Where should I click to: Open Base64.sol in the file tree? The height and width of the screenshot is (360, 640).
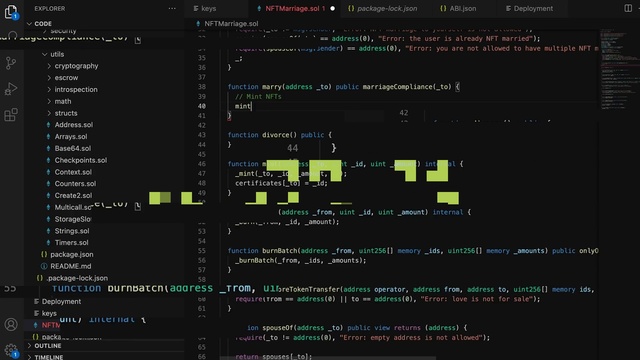[73, 149]
